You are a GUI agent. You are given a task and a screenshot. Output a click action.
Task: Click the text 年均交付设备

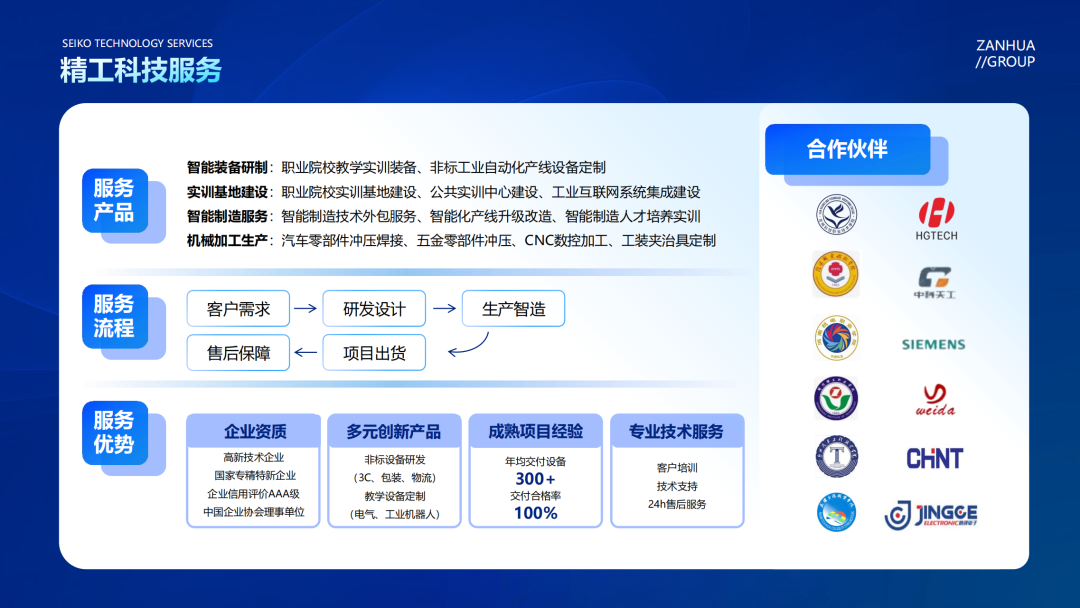[x=535, y=461]
